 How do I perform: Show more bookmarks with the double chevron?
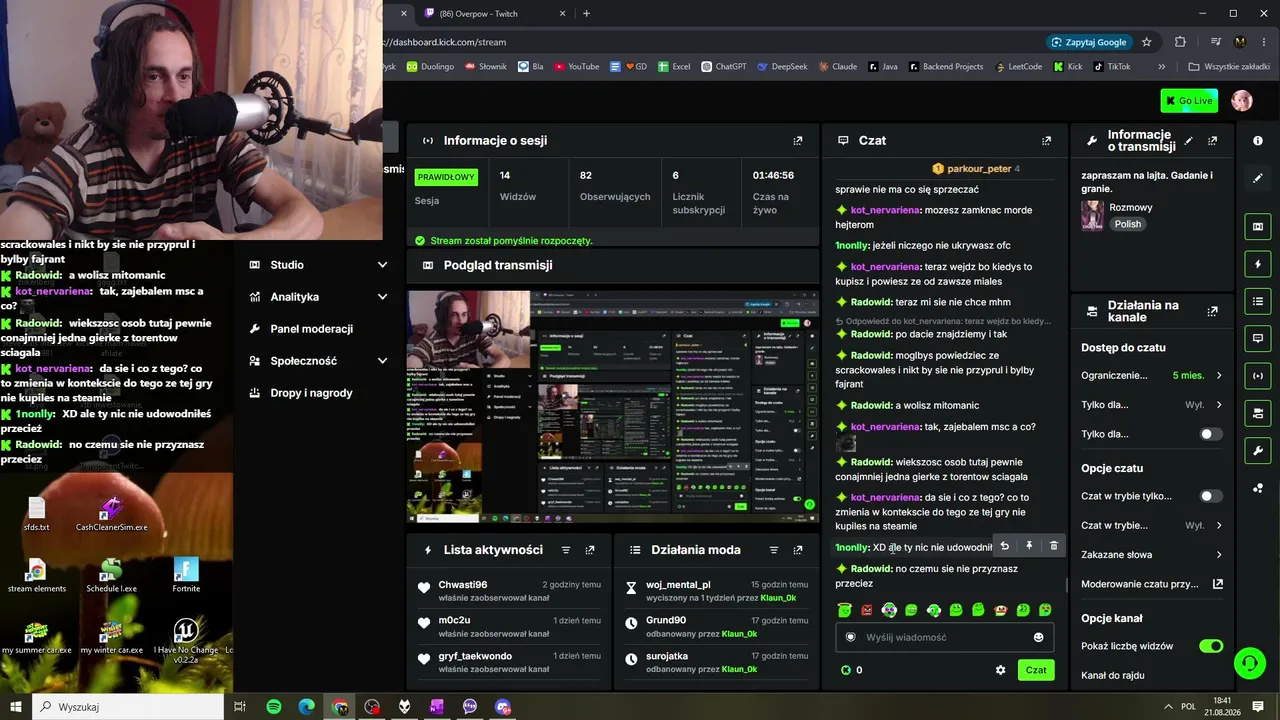click(1161, 67)
